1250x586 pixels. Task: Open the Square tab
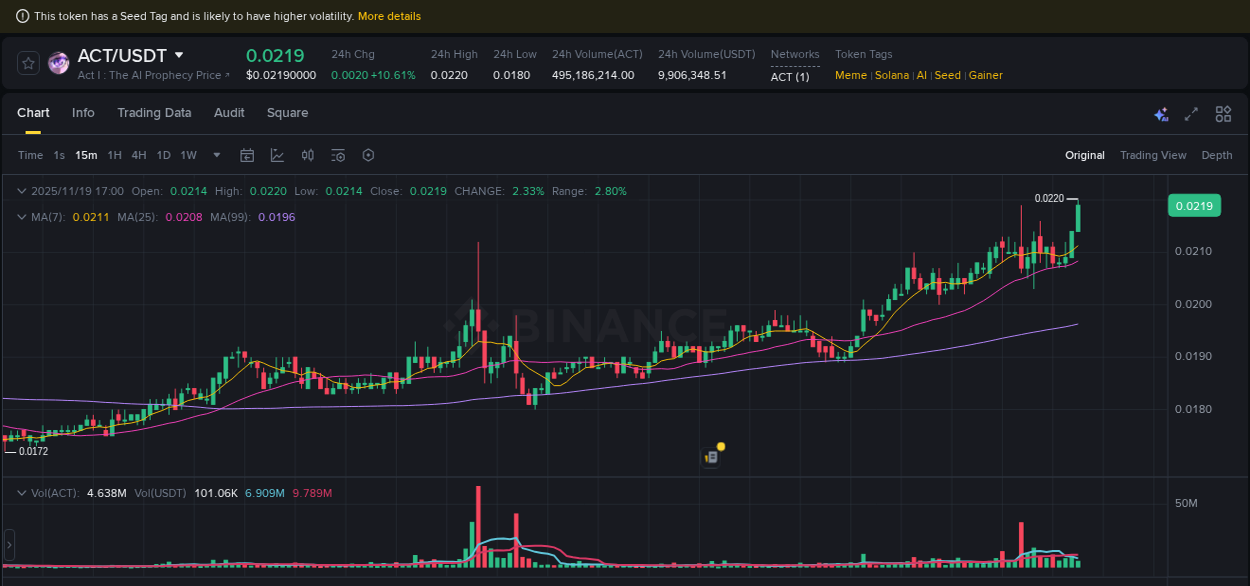287,113
